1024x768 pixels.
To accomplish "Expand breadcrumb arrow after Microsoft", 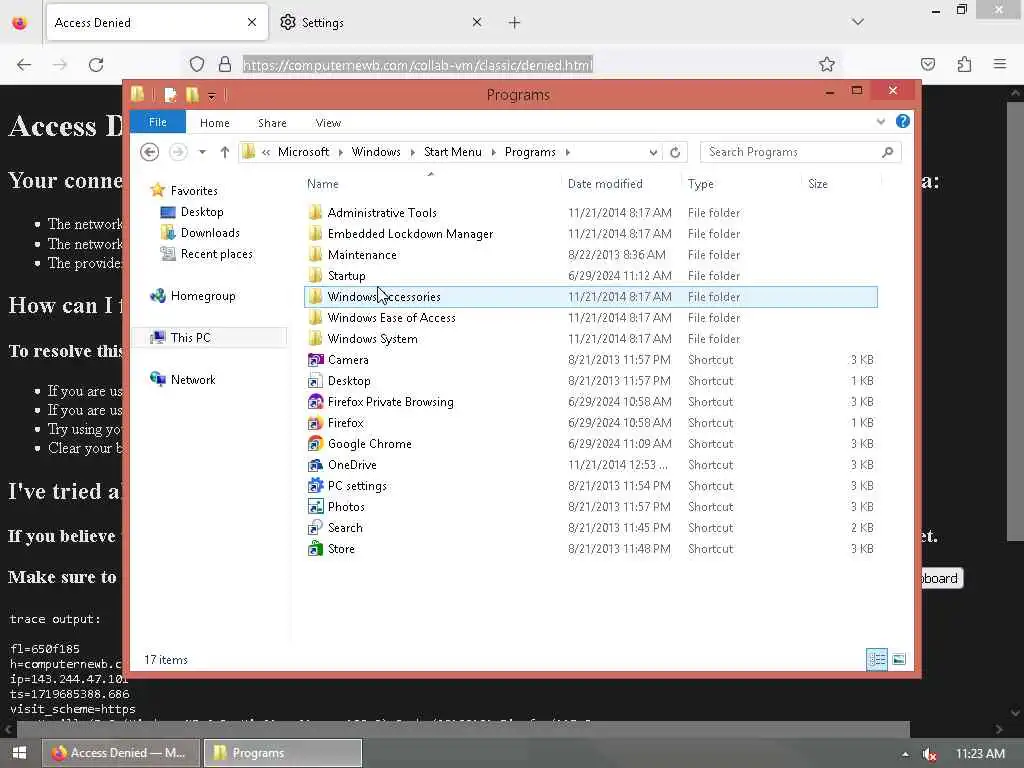I will [x=340, y=153].
